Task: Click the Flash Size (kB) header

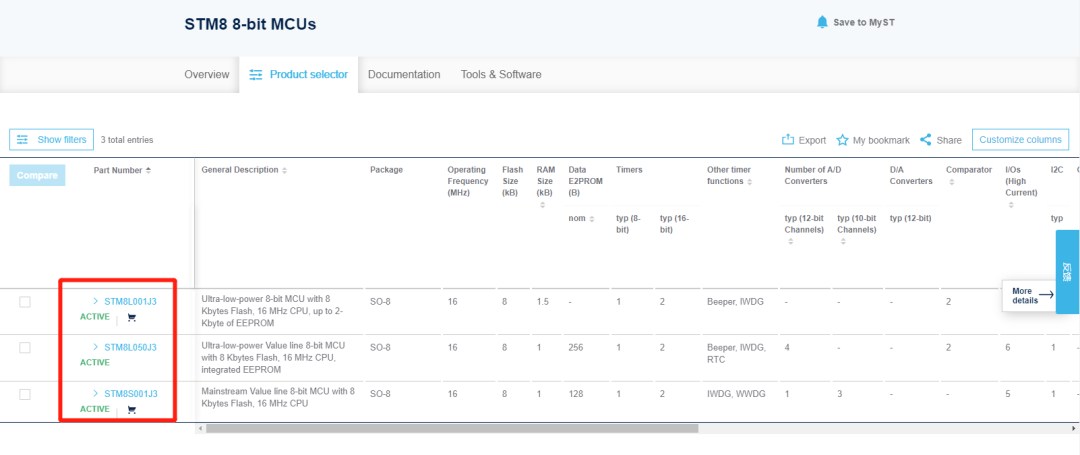Action: click(512, 182)
